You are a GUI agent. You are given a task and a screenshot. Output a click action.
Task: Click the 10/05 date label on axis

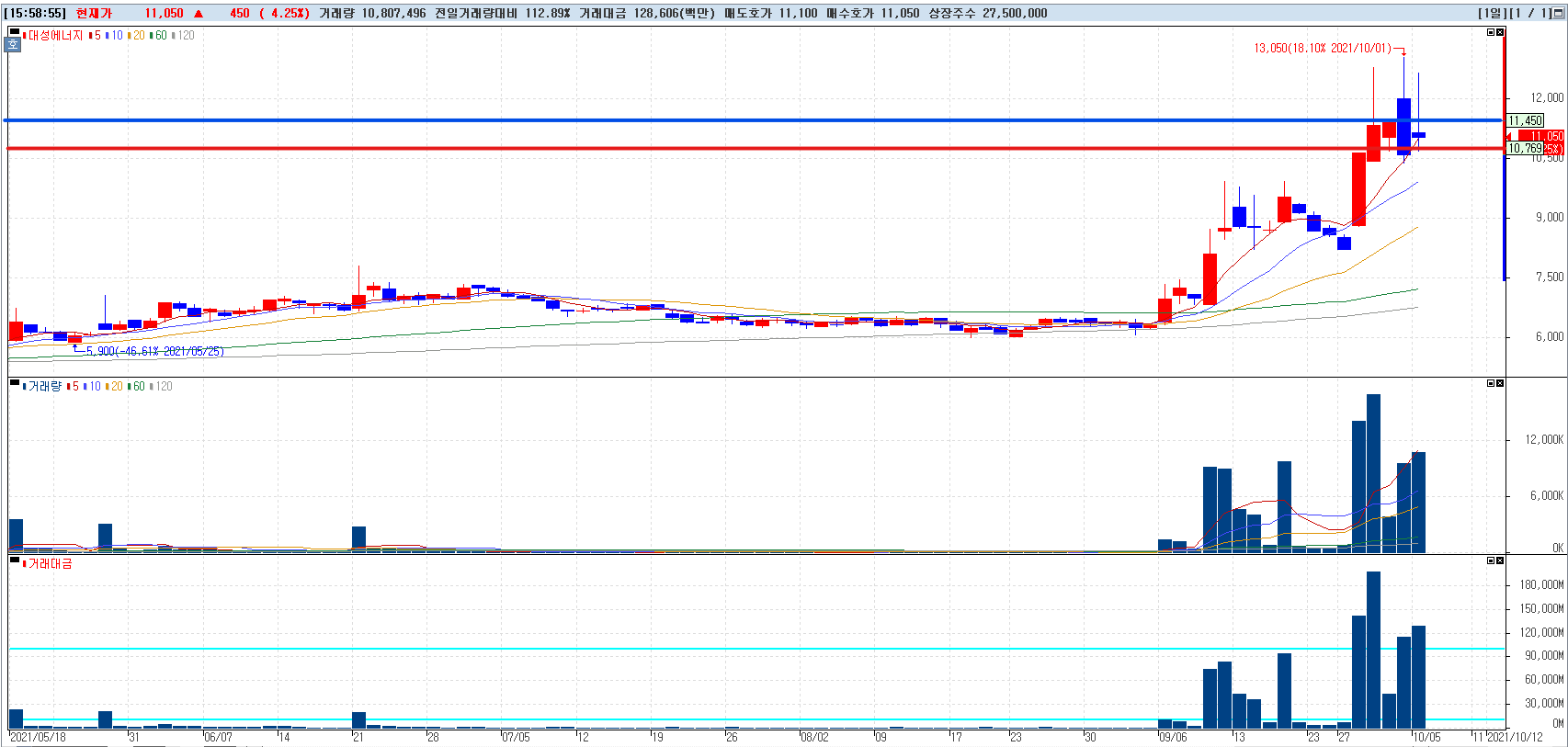pos(1427,738)
